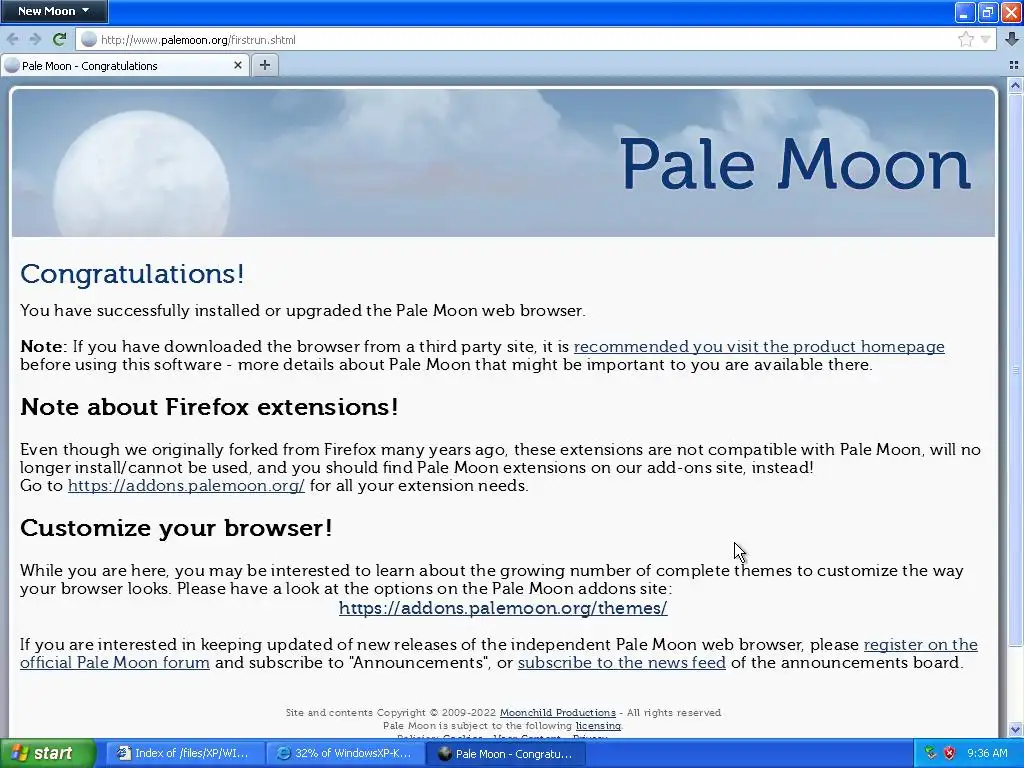
Task: Close the Pale Moon - Congratulations tab
Action: tap(238, 65)
